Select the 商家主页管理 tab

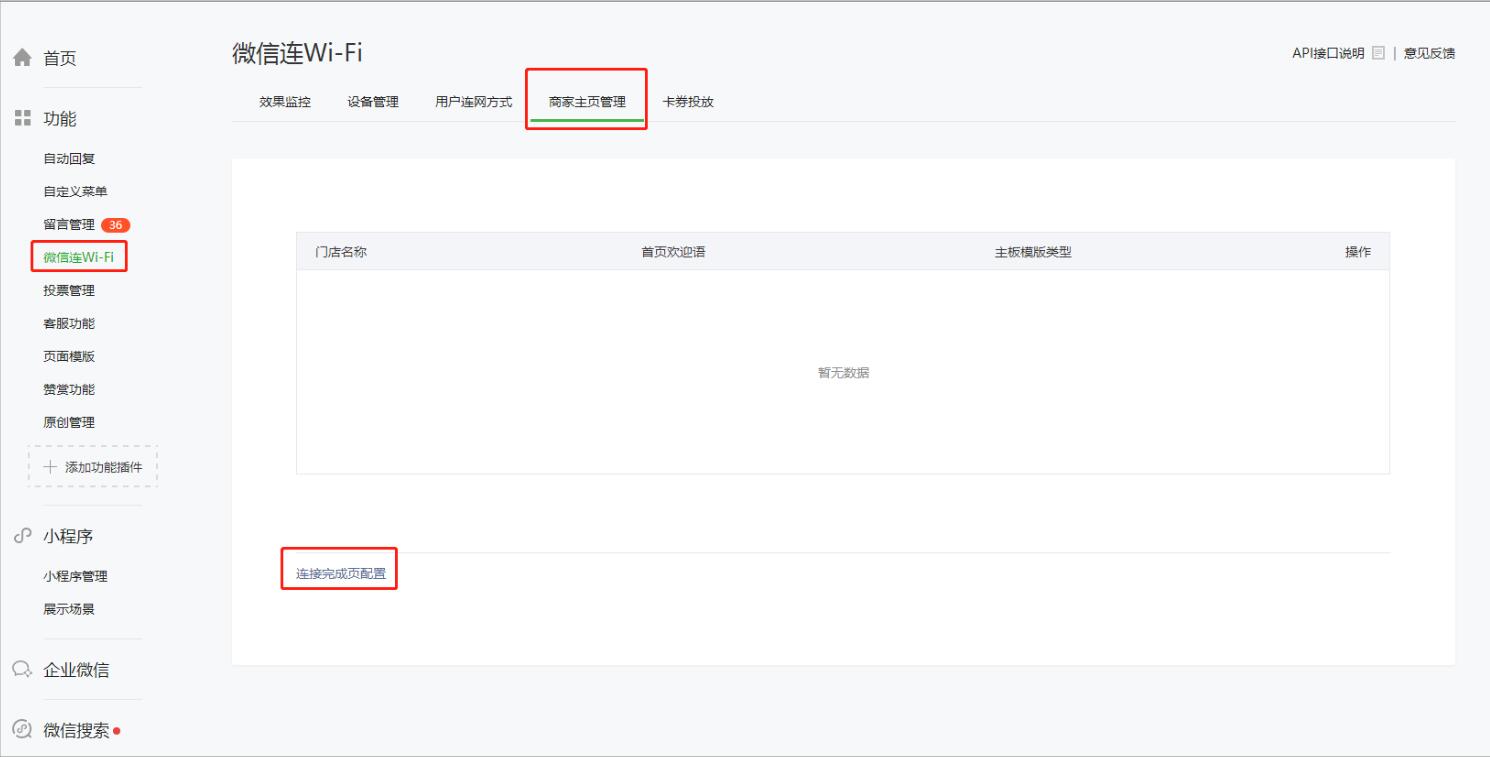[587, 102]
